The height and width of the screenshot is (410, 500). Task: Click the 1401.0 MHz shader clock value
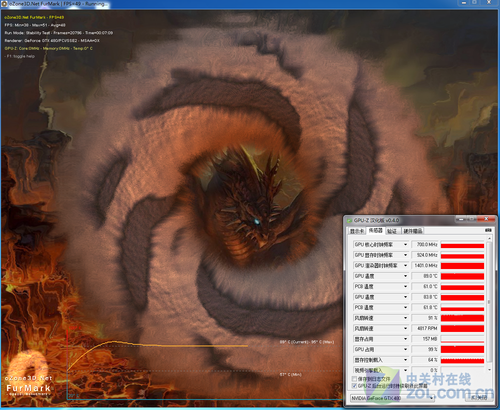[x=425, y=266]
